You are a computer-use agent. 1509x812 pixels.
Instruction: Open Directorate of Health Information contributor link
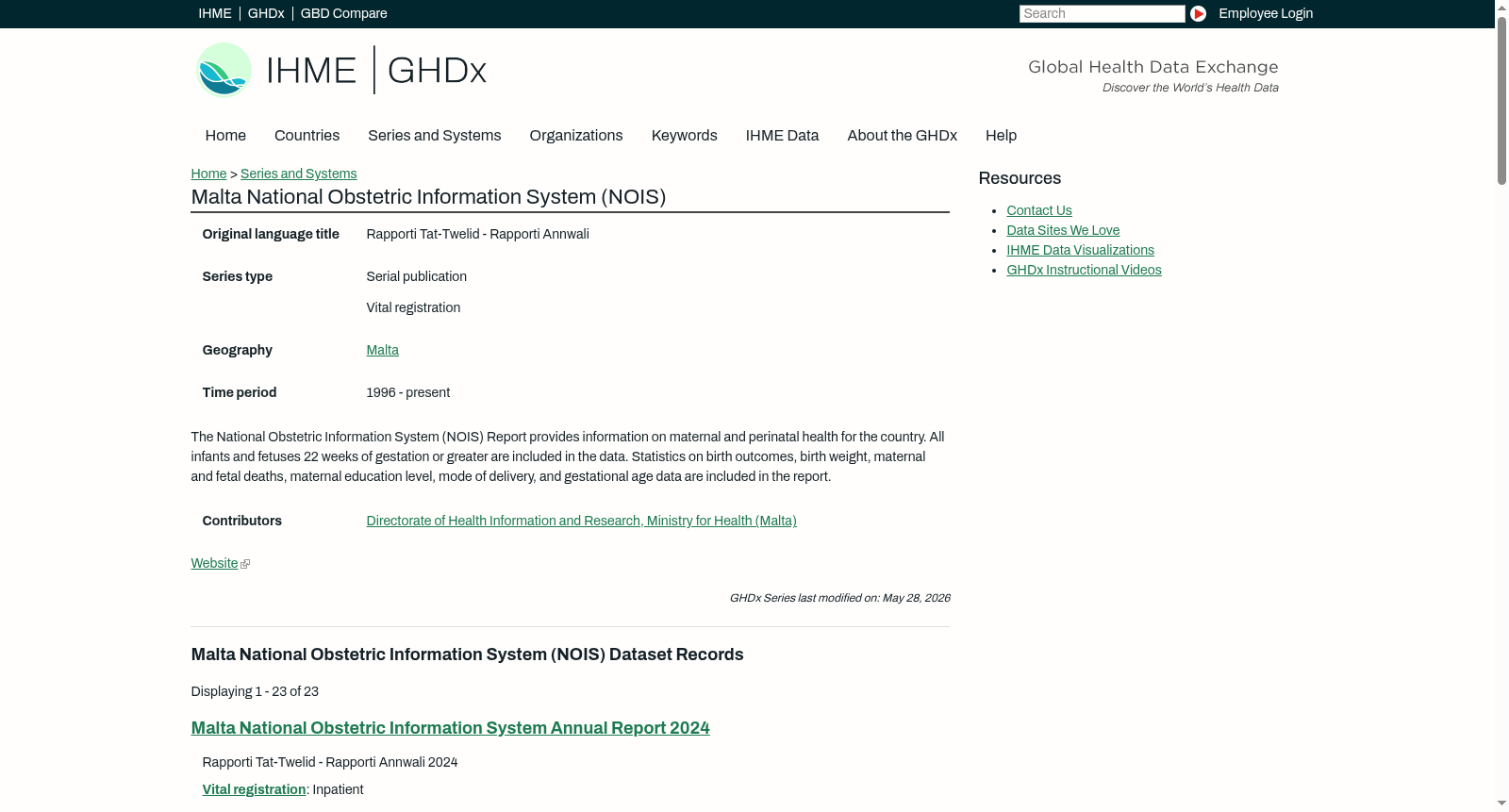[x=581, y=521]
